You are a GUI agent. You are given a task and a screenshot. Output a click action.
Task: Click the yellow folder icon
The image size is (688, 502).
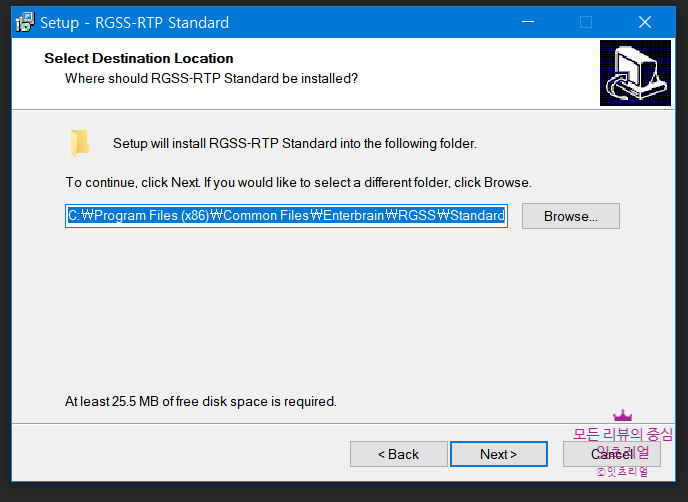(x=80, y=143)
